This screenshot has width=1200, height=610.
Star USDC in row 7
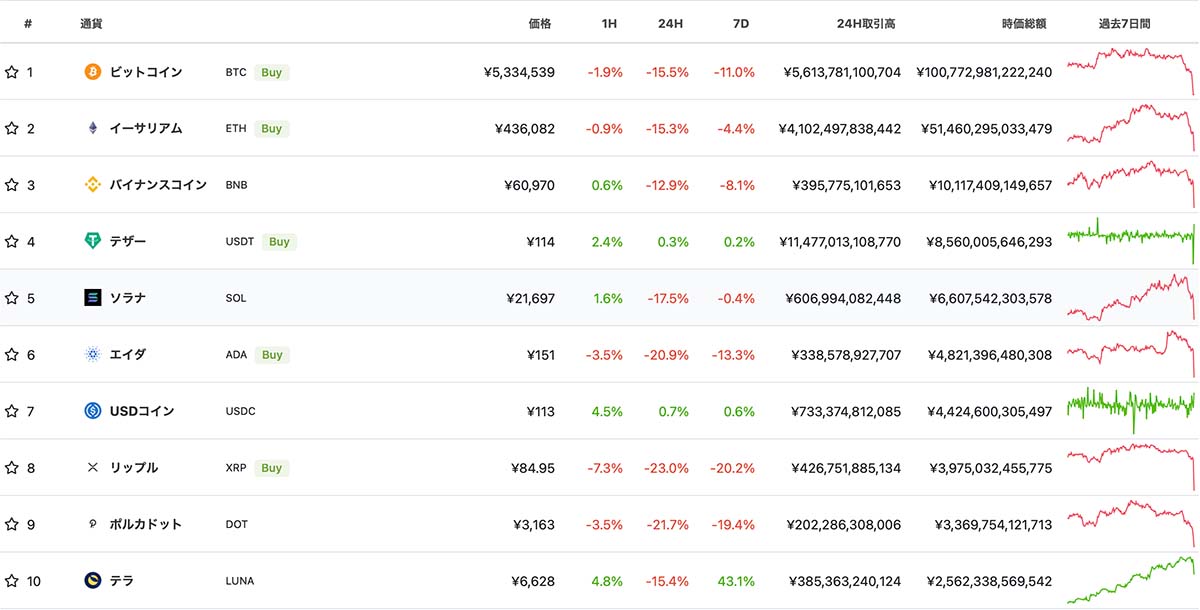pos(12,411)
